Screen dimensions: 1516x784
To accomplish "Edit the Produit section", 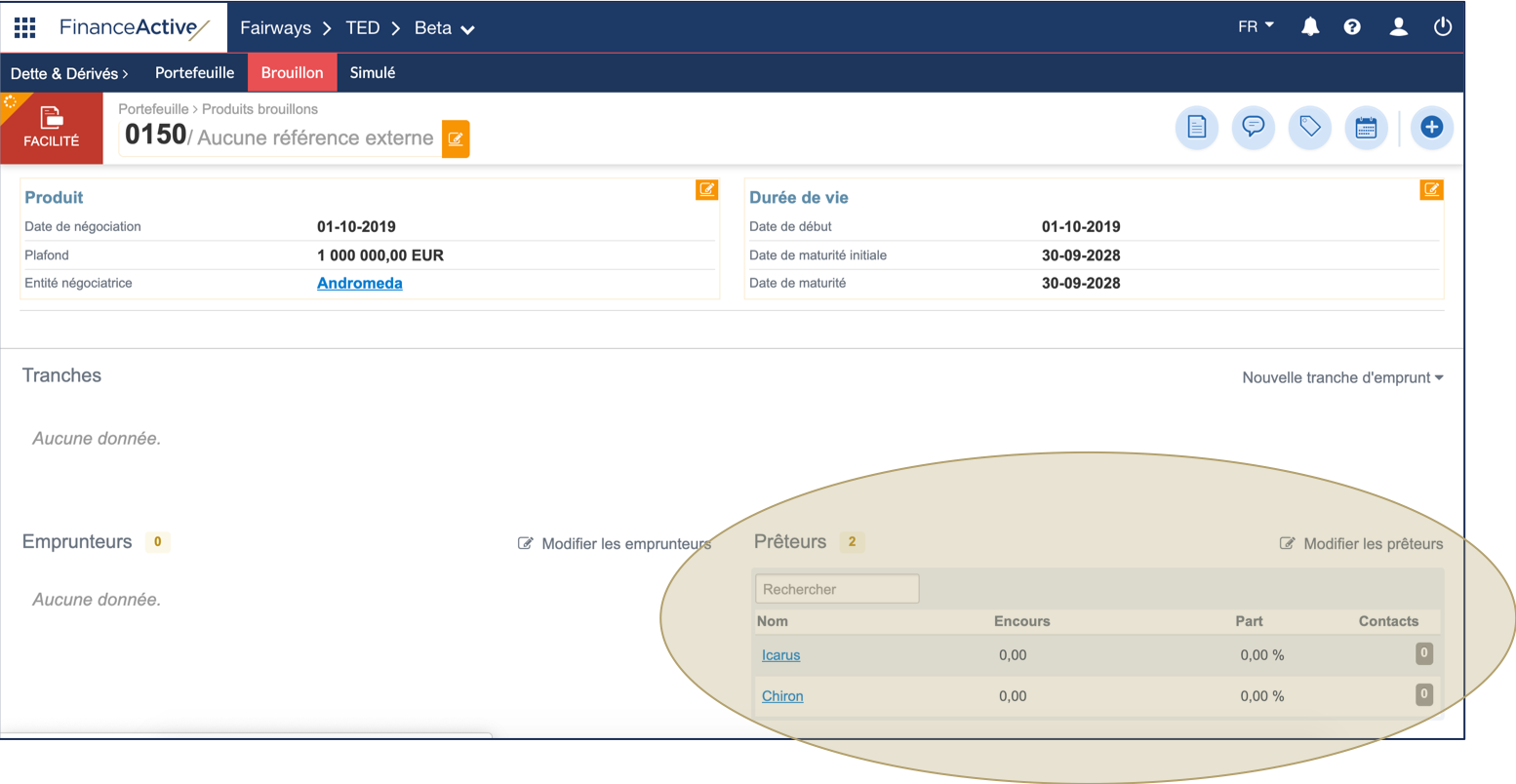I will (x=706, y=190).
